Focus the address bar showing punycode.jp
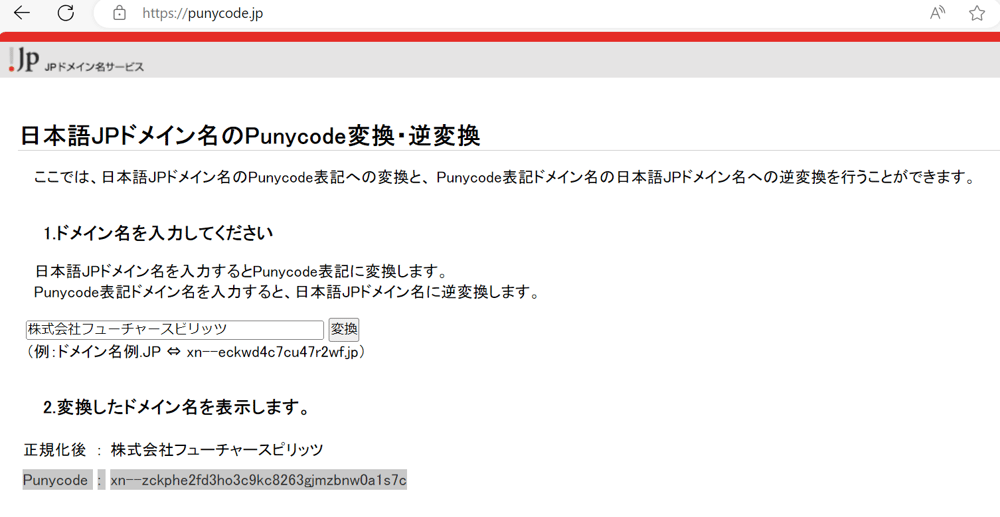The height and width of the screenshot is (517, 1000). (x=202, y=13)
